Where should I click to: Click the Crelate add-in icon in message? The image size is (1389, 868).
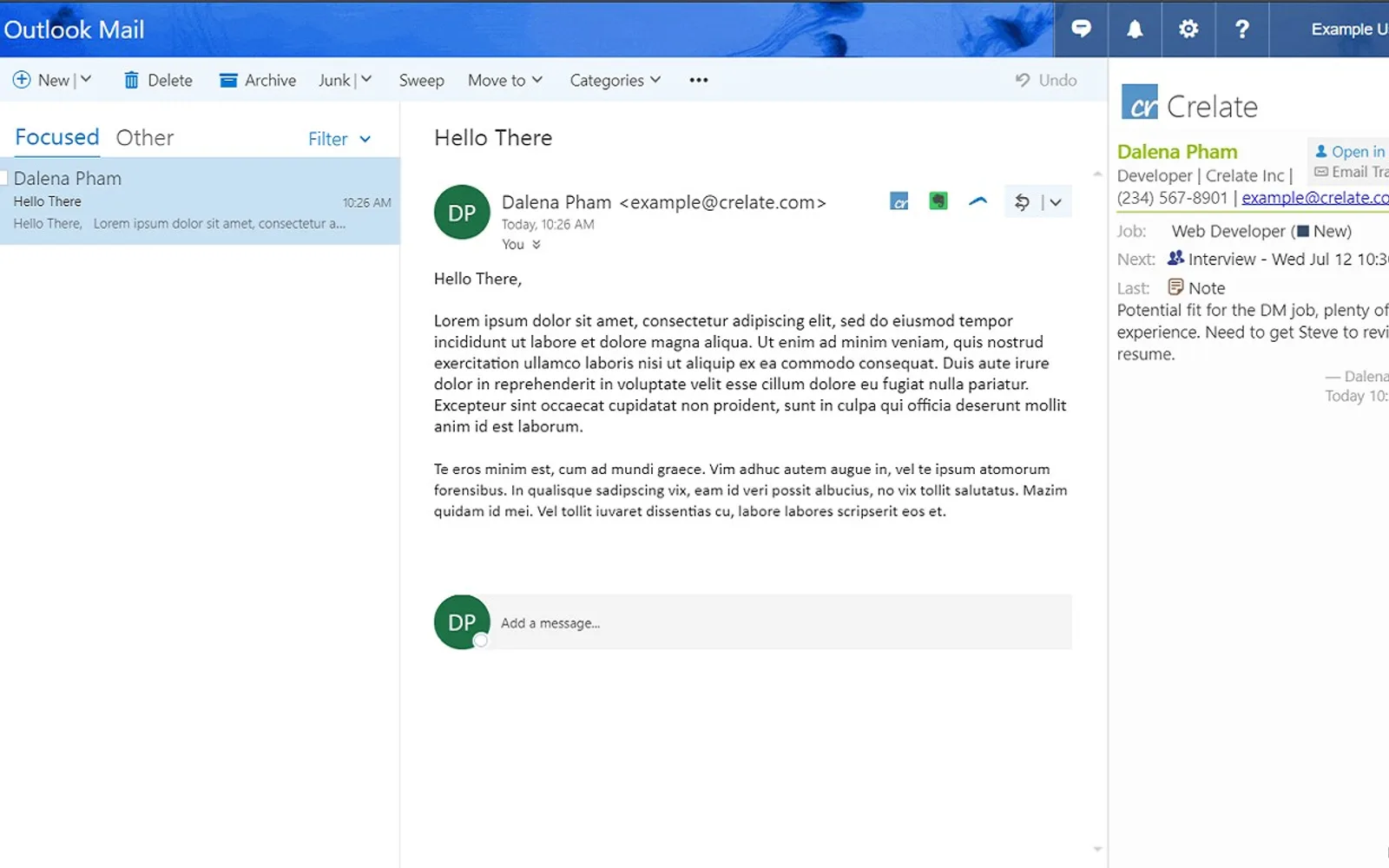pos(899,201)
